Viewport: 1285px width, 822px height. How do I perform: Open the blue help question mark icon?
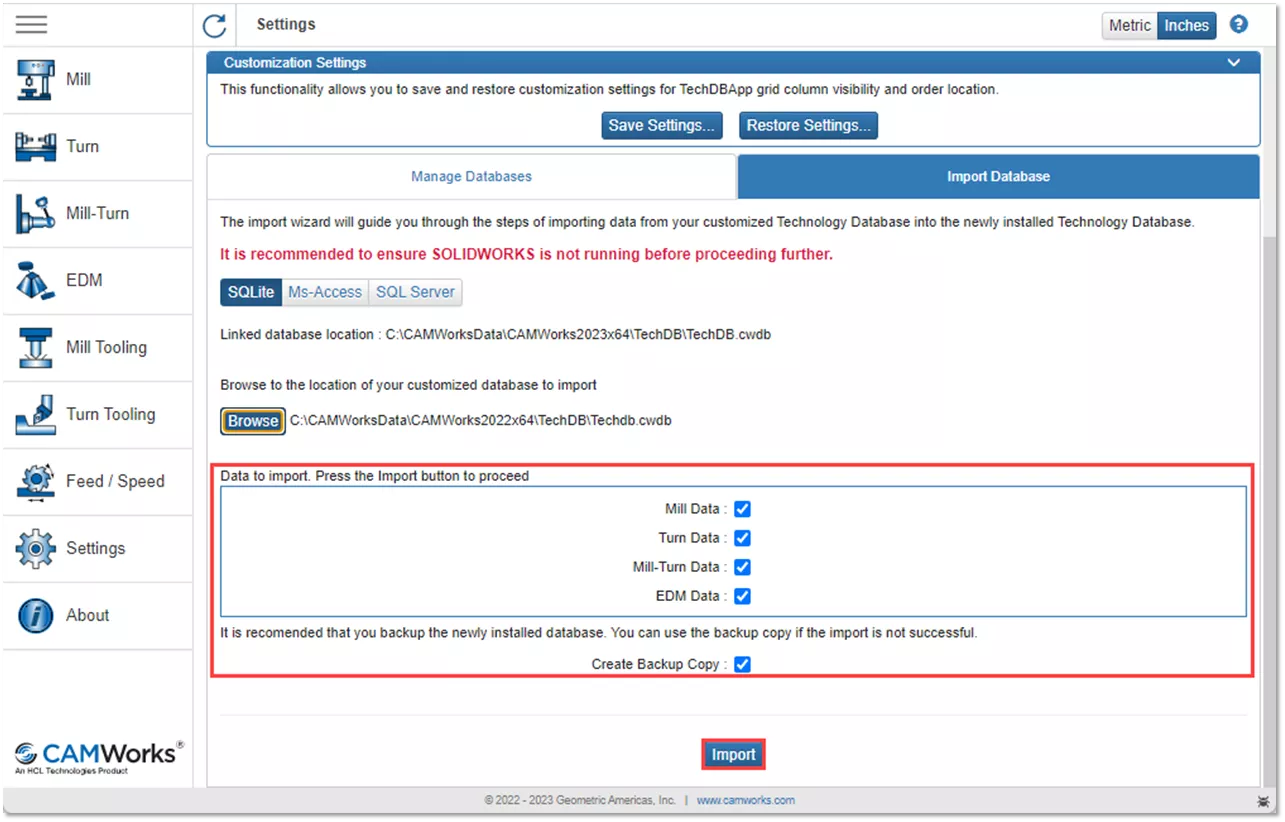1239,25
